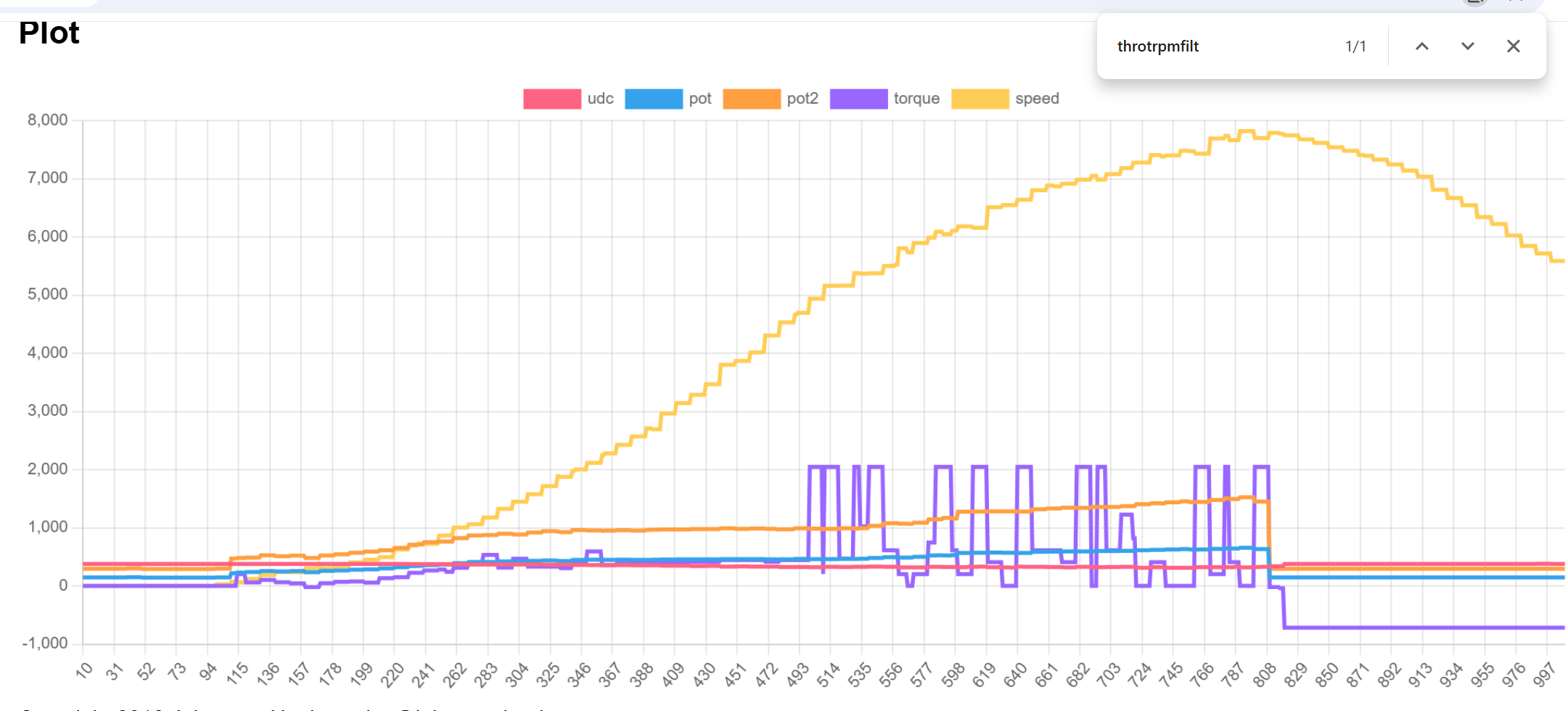Click the 10 x-axis tick label
This screenshot has width=1568, height=711.
[84, 670]
